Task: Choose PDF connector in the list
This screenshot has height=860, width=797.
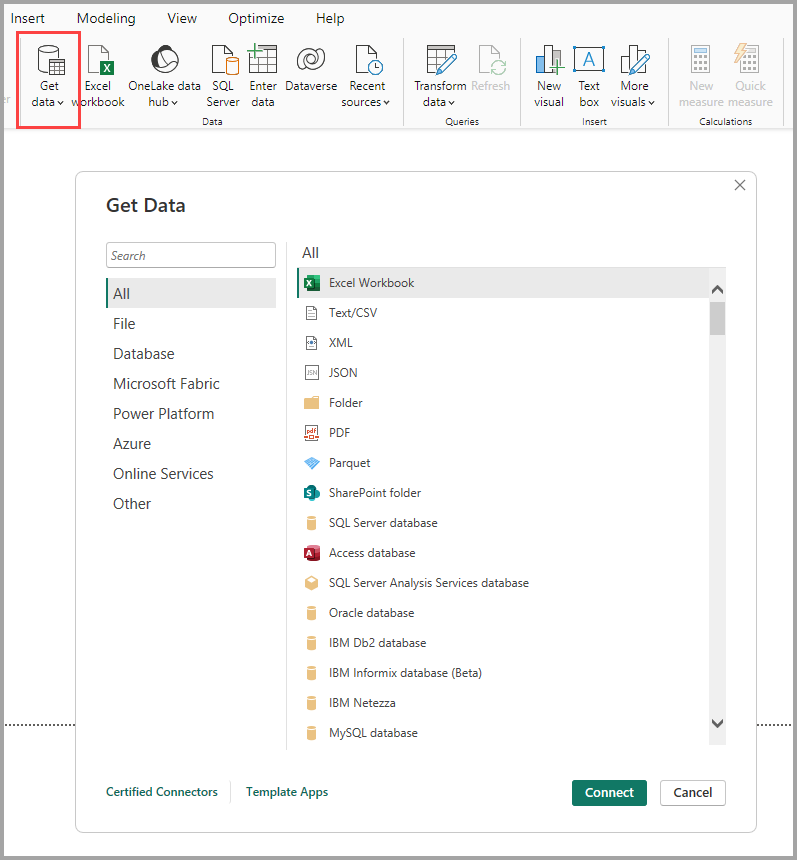Action: point(340,433)
